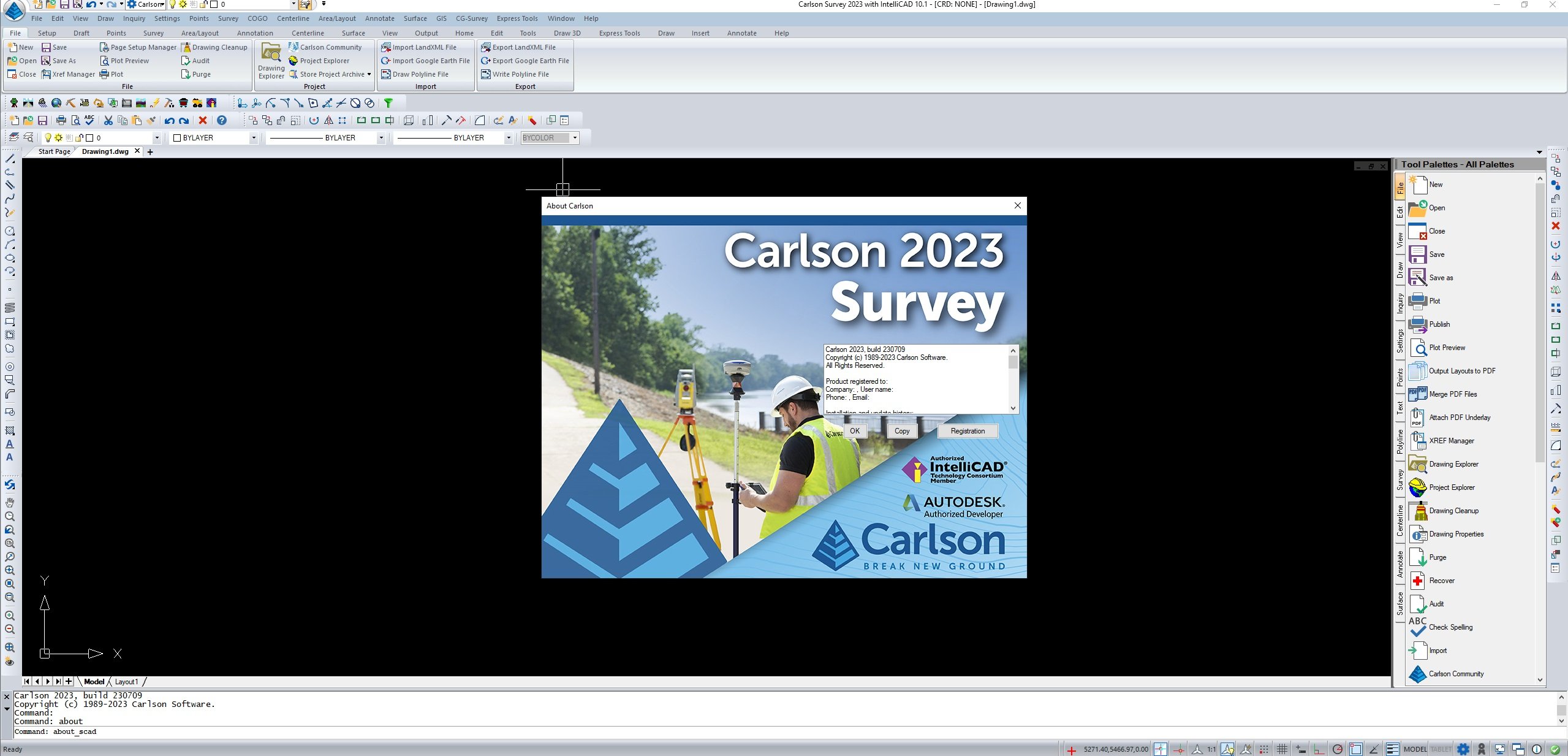This screenshot has height=756, width=1568.
Task: Click the Tool Palettes scrollbar down arrow
Action: pos(1540,680)
